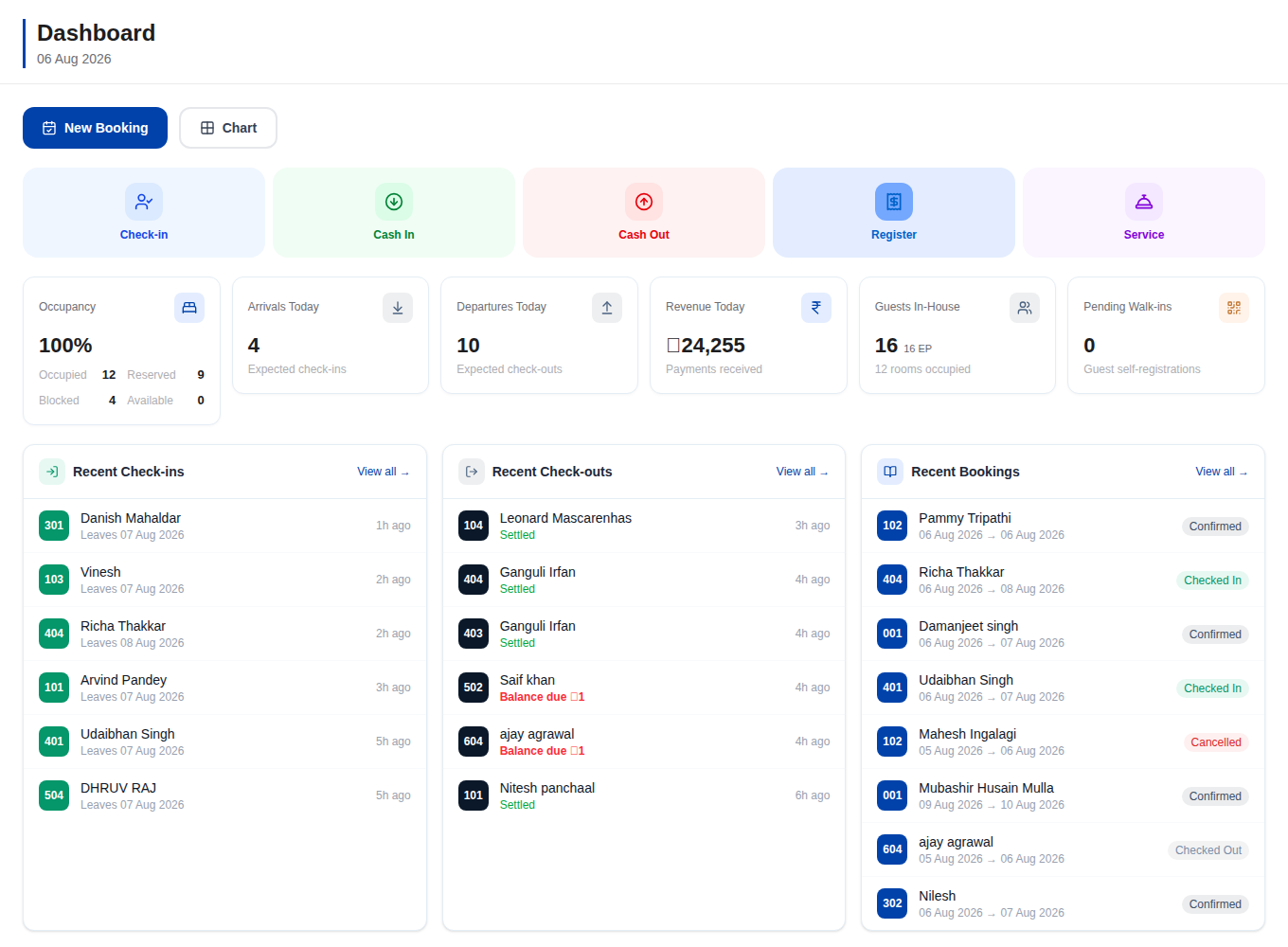The width and height of the screenshot is (1288, 947).
Task: Open Danish Mahaldar's check-in for room 301
Action: coord(224,526)
